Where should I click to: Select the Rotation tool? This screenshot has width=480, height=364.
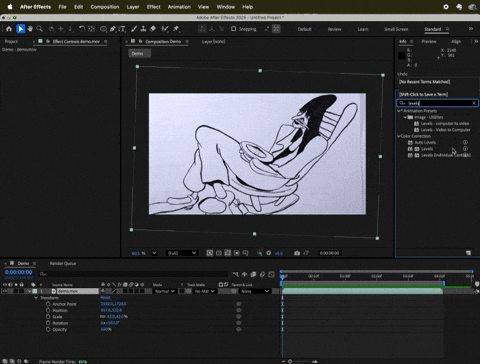pyautogui.click(x=82, y=29)
